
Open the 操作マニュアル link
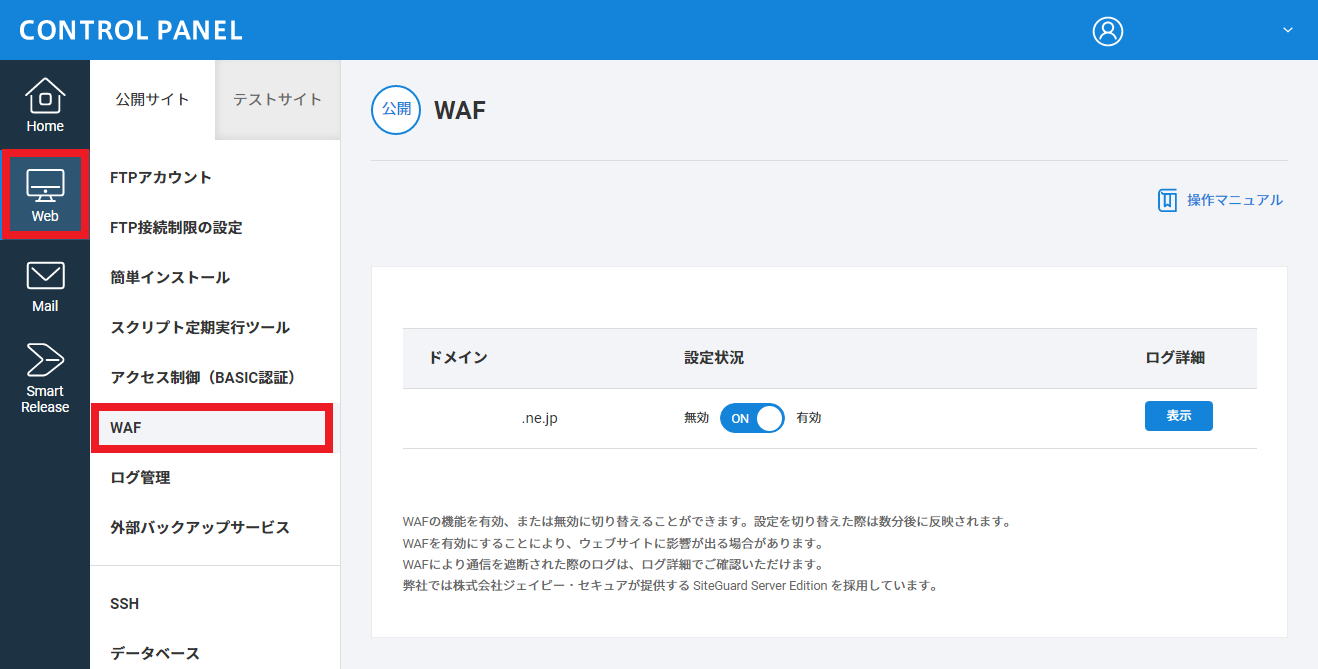point(1234,200)
